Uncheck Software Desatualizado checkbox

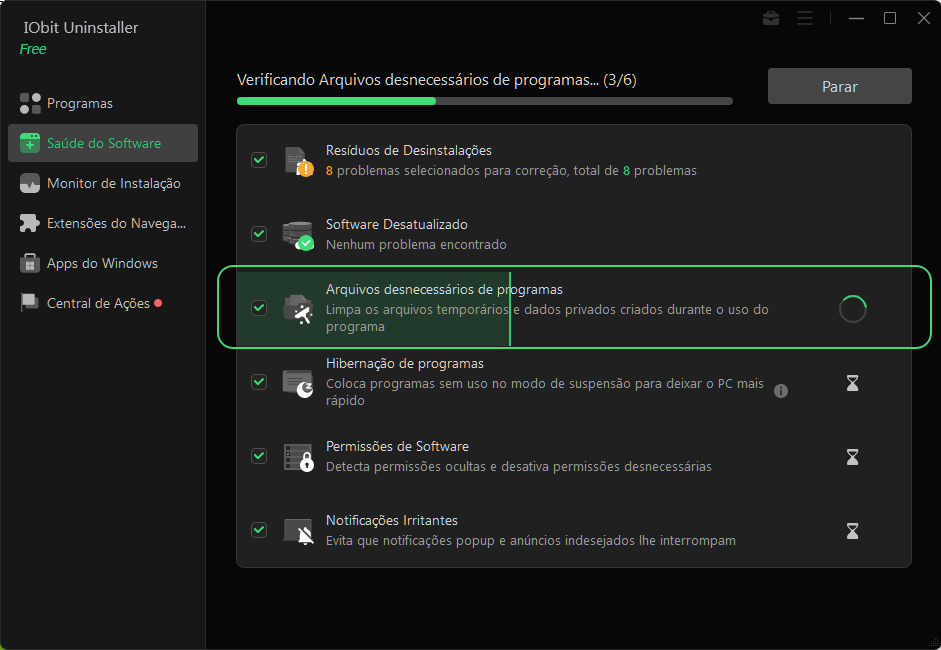pyautogui.click(x=259, y=233)
